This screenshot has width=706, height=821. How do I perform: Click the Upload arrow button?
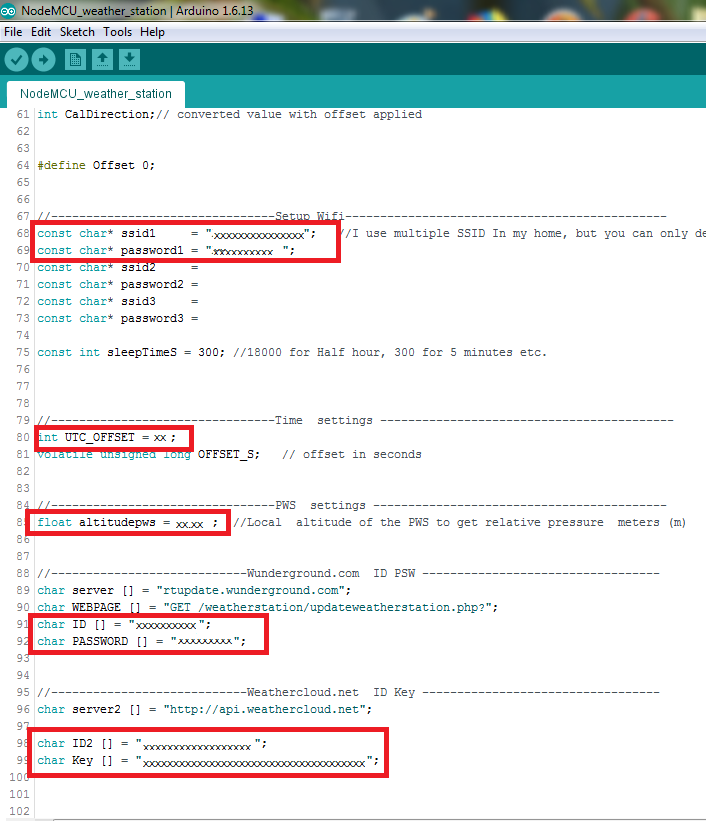pyautogui.click(x=43, y=59)
